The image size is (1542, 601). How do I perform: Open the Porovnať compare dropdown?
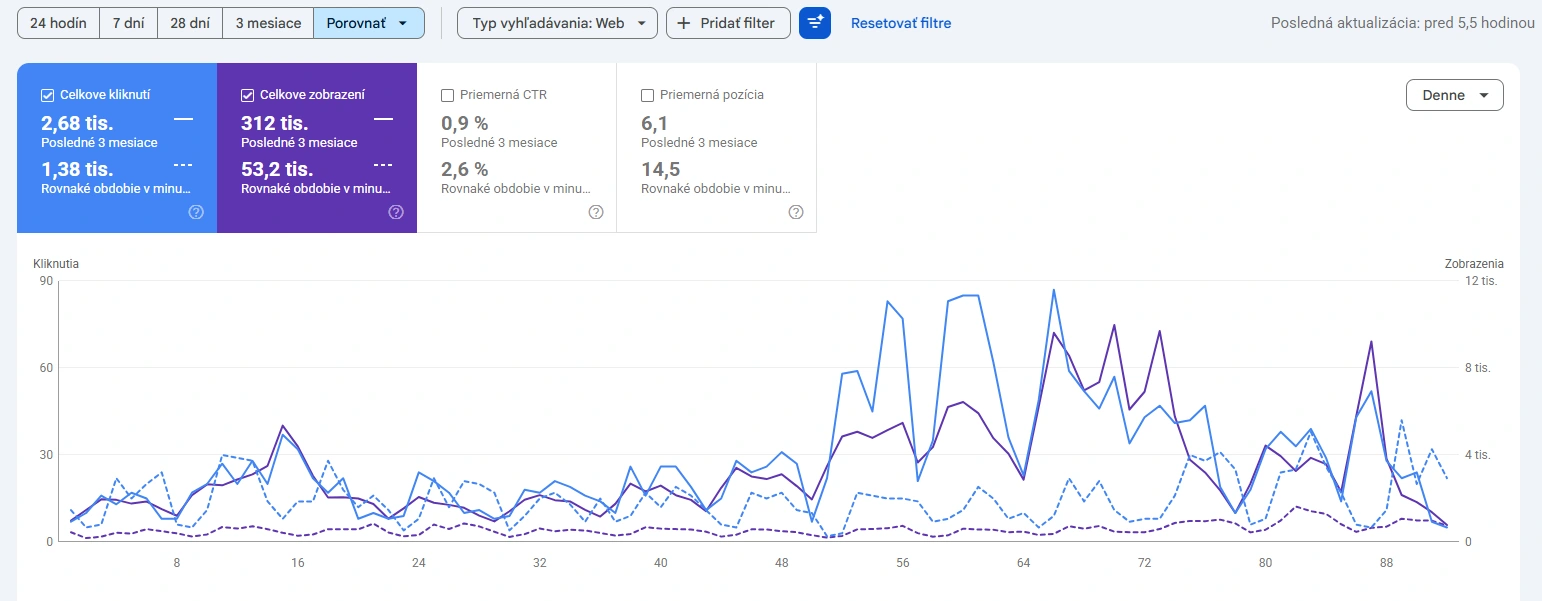point(369,23)
